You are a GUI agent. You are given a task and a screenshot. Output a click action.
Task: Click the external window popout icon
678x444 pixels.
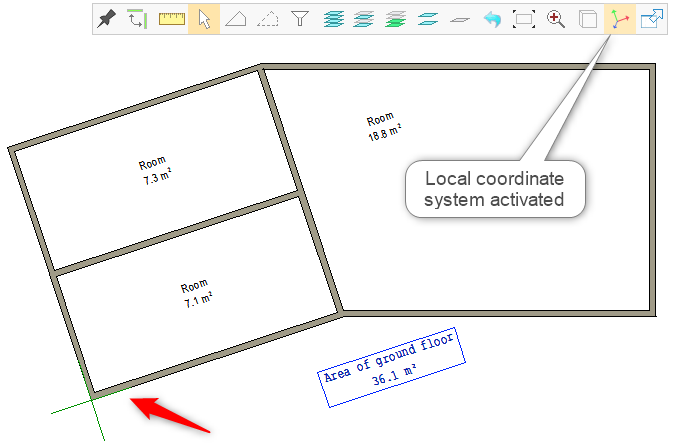[x=652, y=19]
